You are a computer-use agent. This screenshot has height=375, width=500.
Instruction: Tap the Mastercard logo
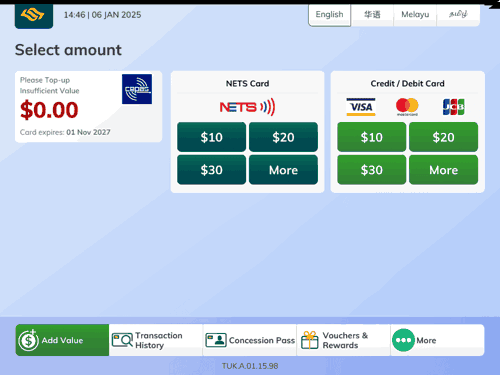pyautogui.click(x=407, y=107)
